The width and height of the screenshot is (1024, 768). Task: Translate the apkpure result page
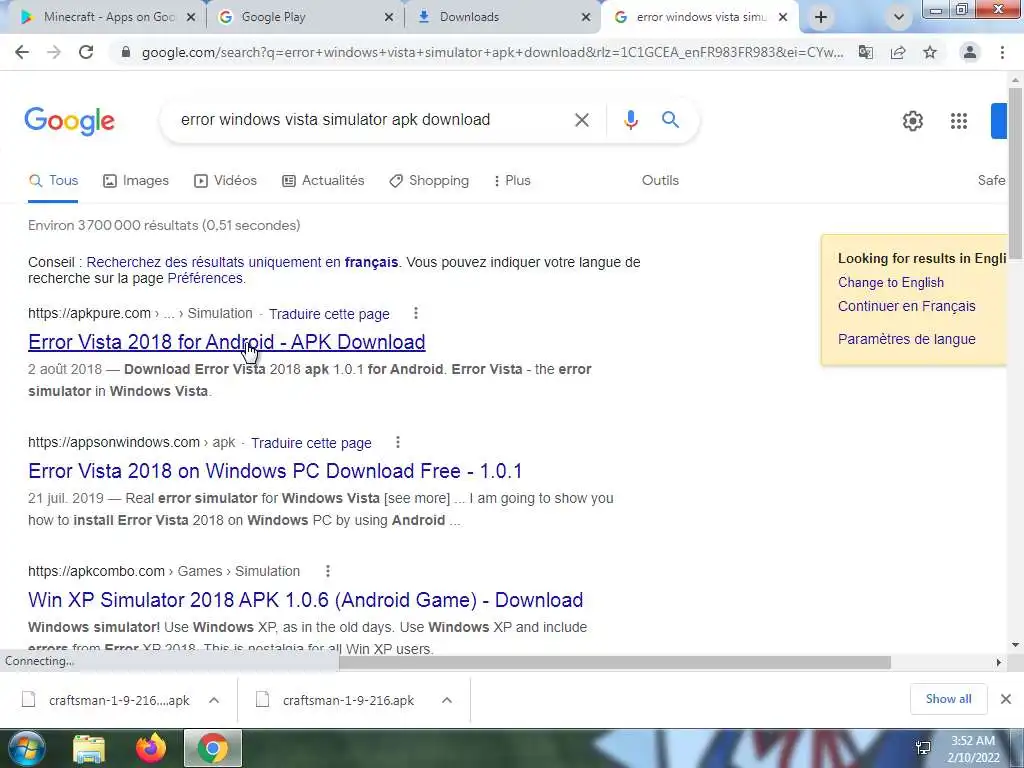click(329, 314)
